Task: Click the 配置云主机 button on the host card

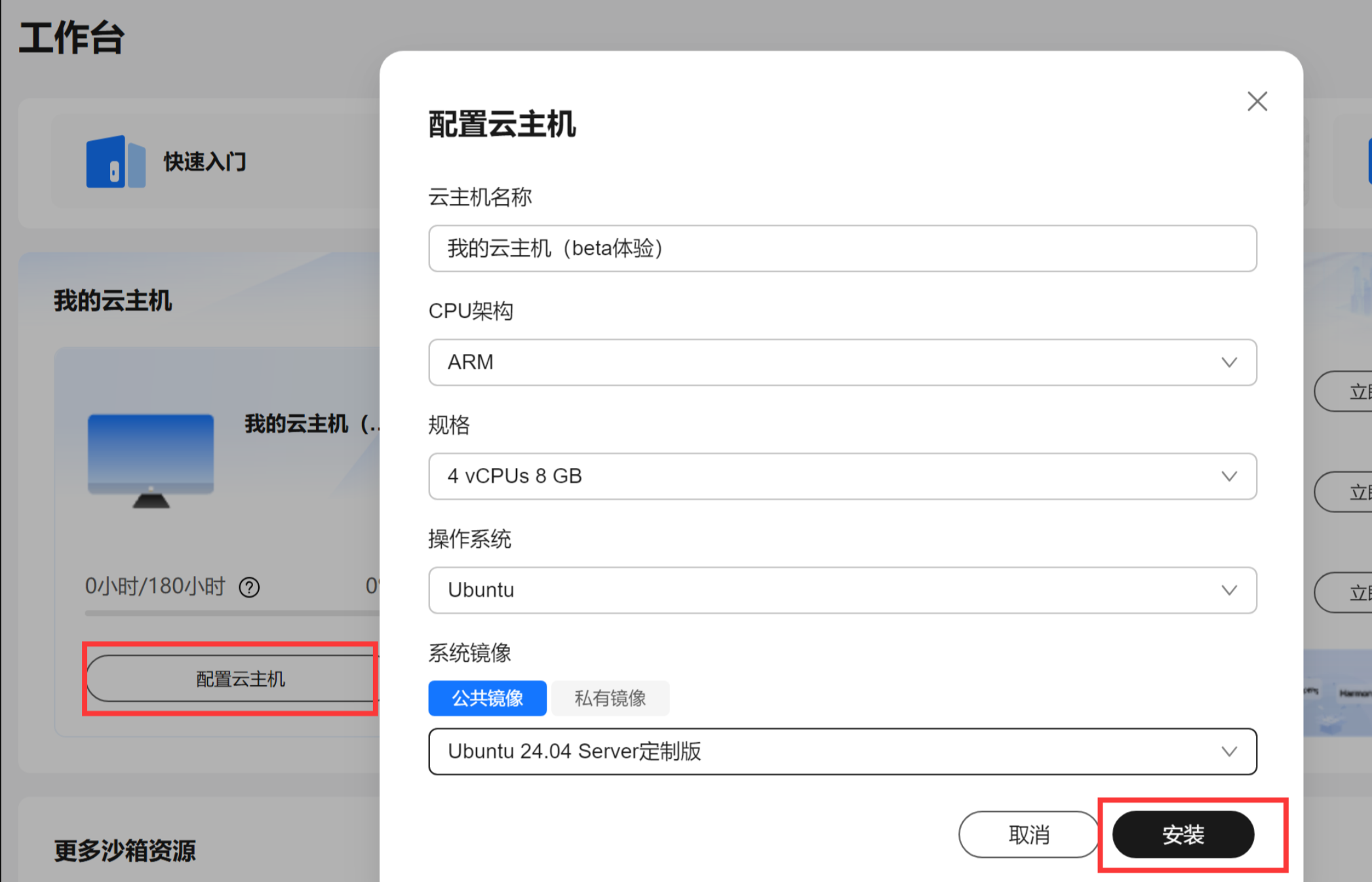Action: point(240,679)
